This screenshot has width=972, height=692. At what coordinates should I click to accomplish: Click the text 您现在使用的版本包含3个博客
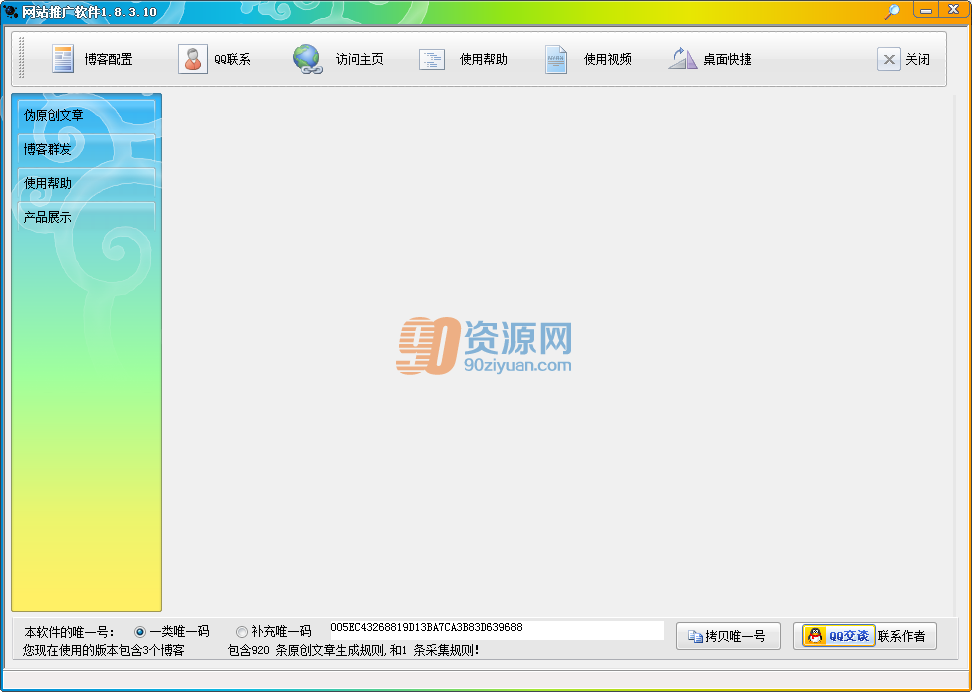pos(104,650)
